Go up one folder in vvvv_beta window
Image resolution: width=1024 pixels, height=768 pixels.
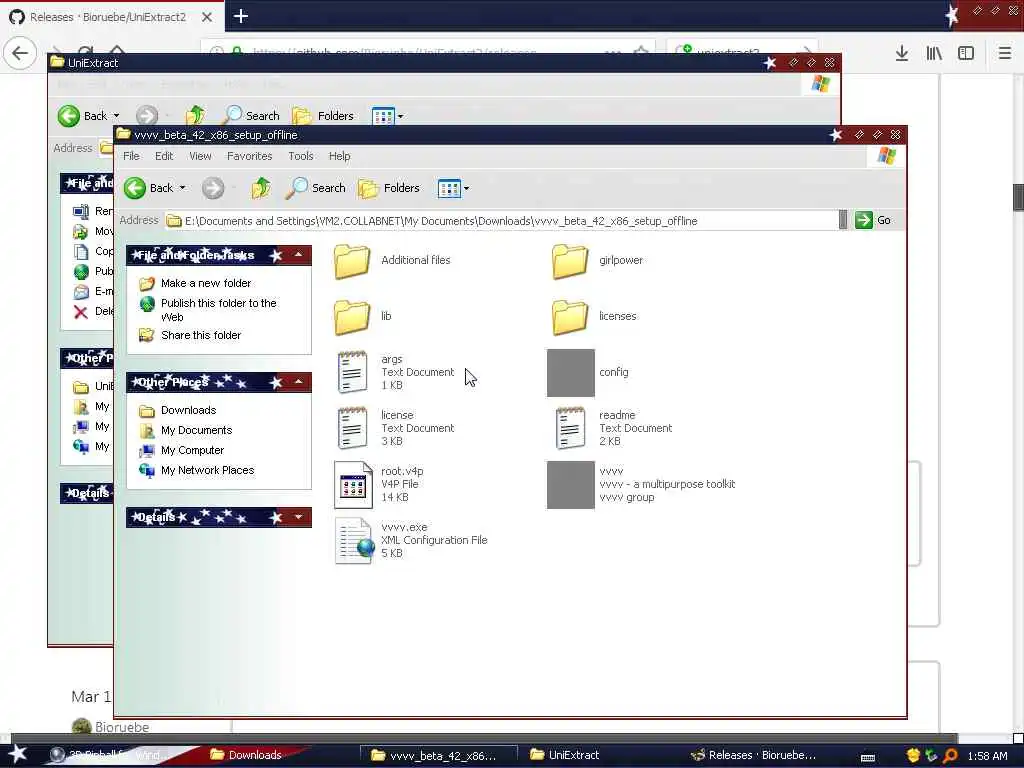(x=261, y=188)
